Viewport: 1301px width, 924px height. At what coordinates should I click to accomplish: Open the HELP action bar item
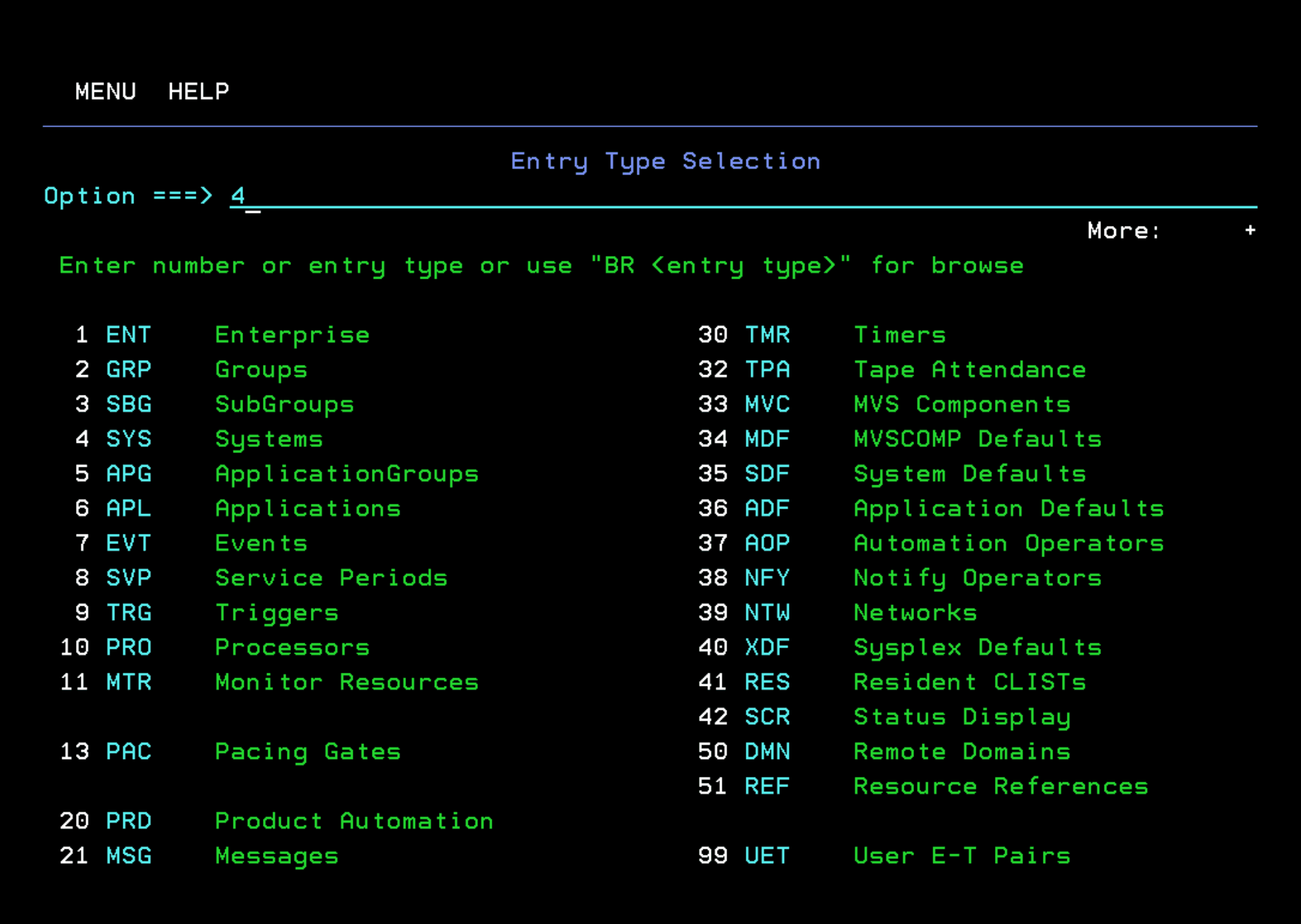coord(199,91)
